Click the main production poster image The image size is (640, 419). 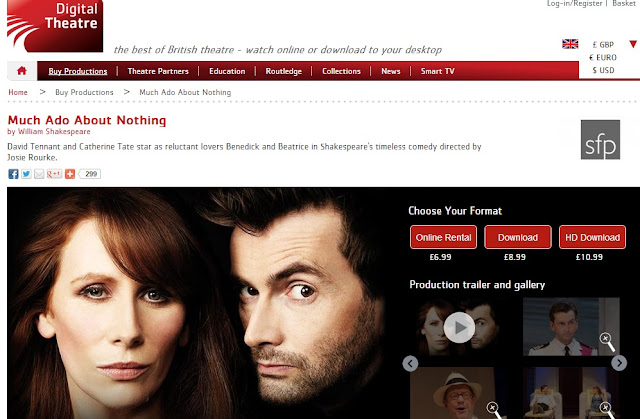196,303
